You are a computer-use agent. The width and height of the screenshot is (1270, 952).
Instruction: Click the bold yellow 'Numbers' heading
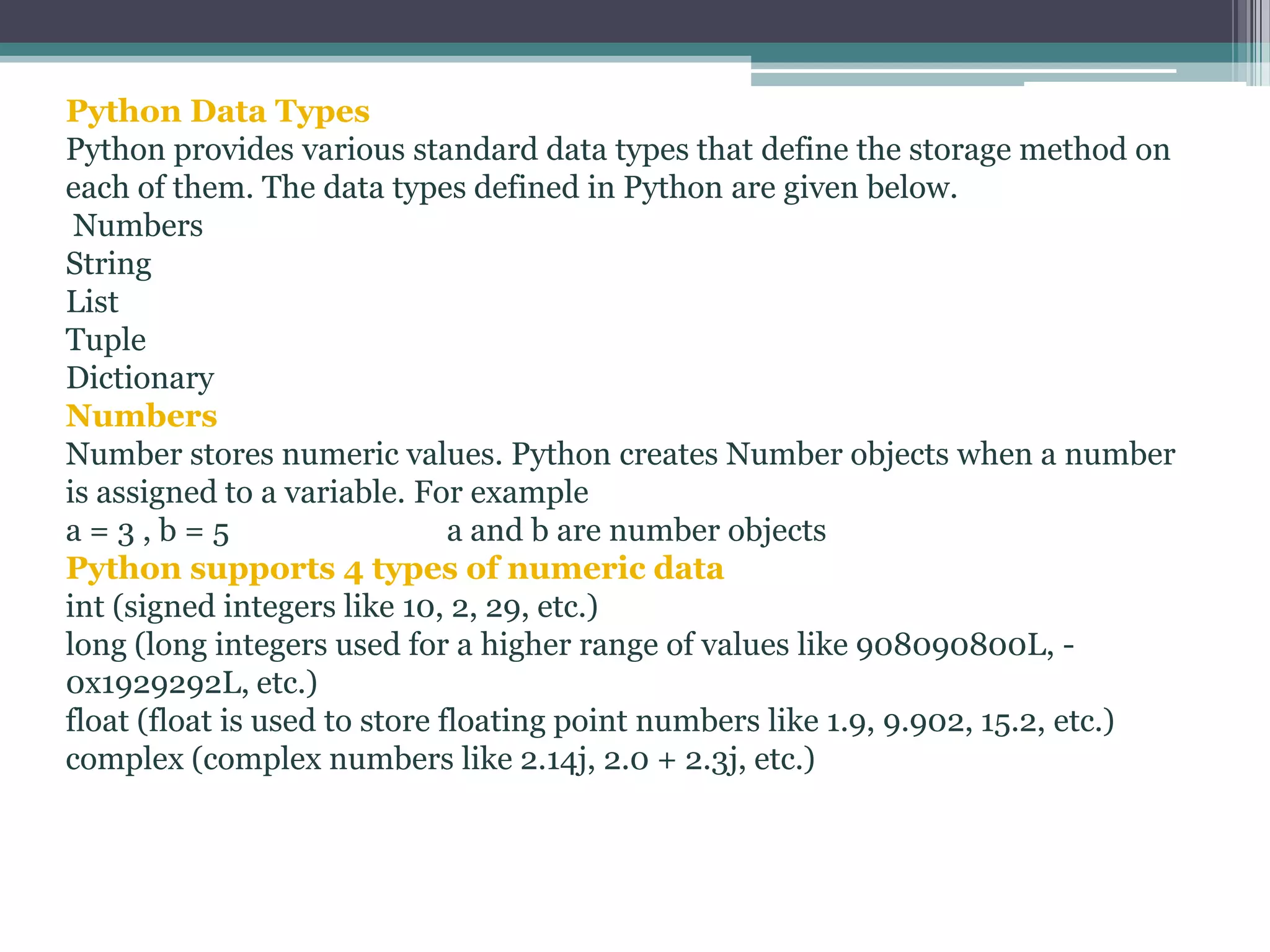coord(142,416)
